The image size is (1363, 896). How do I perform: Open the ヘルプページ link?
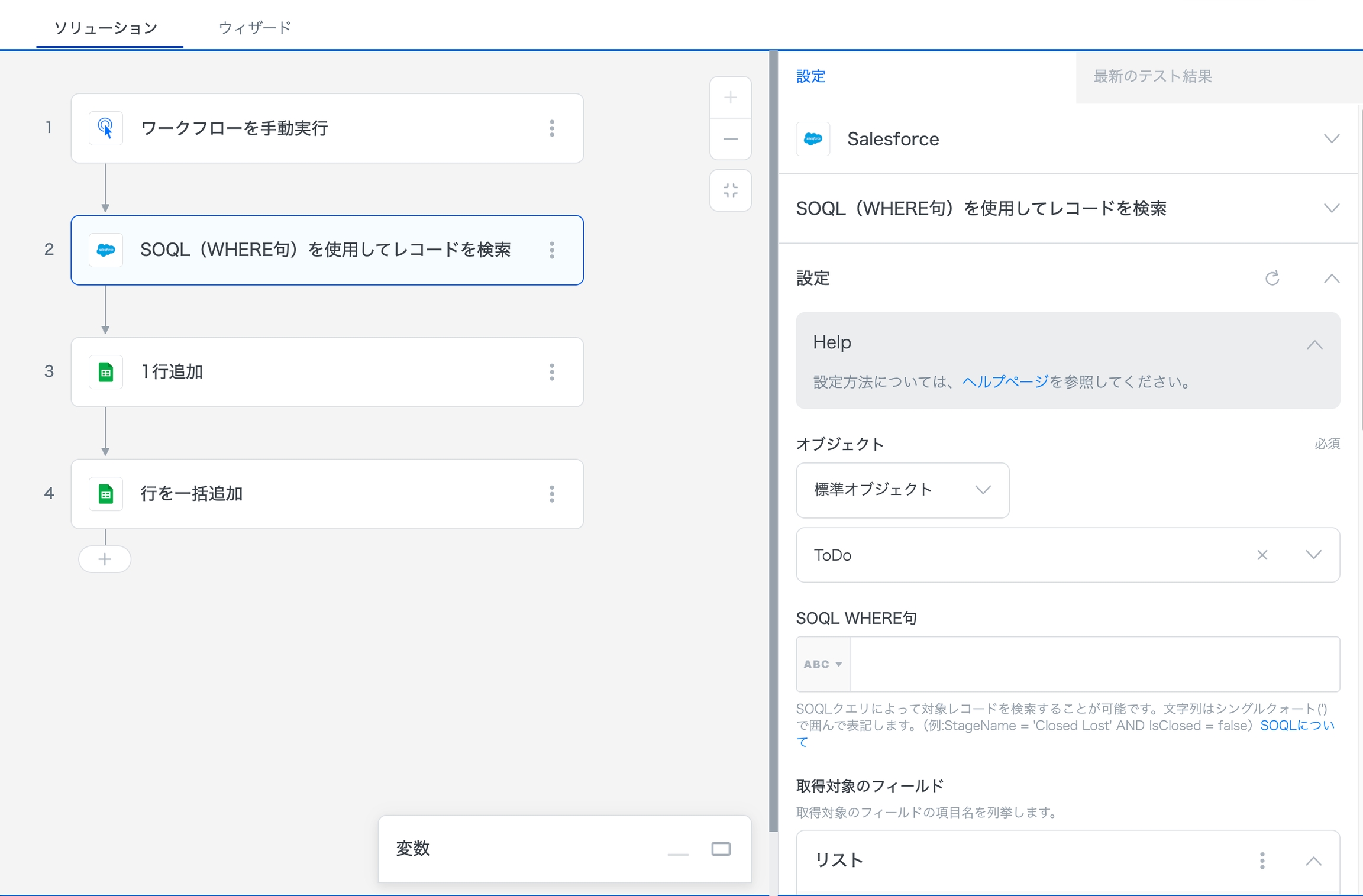tap(1005, 382)
